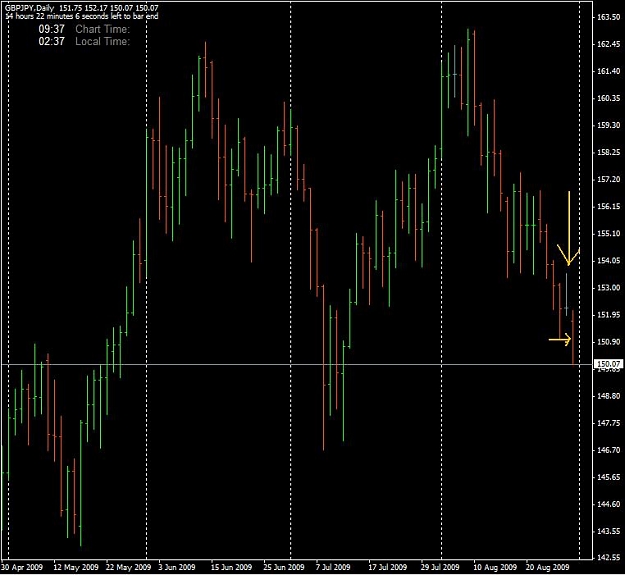Click the 154.05 price axis label

click(609, 261)
